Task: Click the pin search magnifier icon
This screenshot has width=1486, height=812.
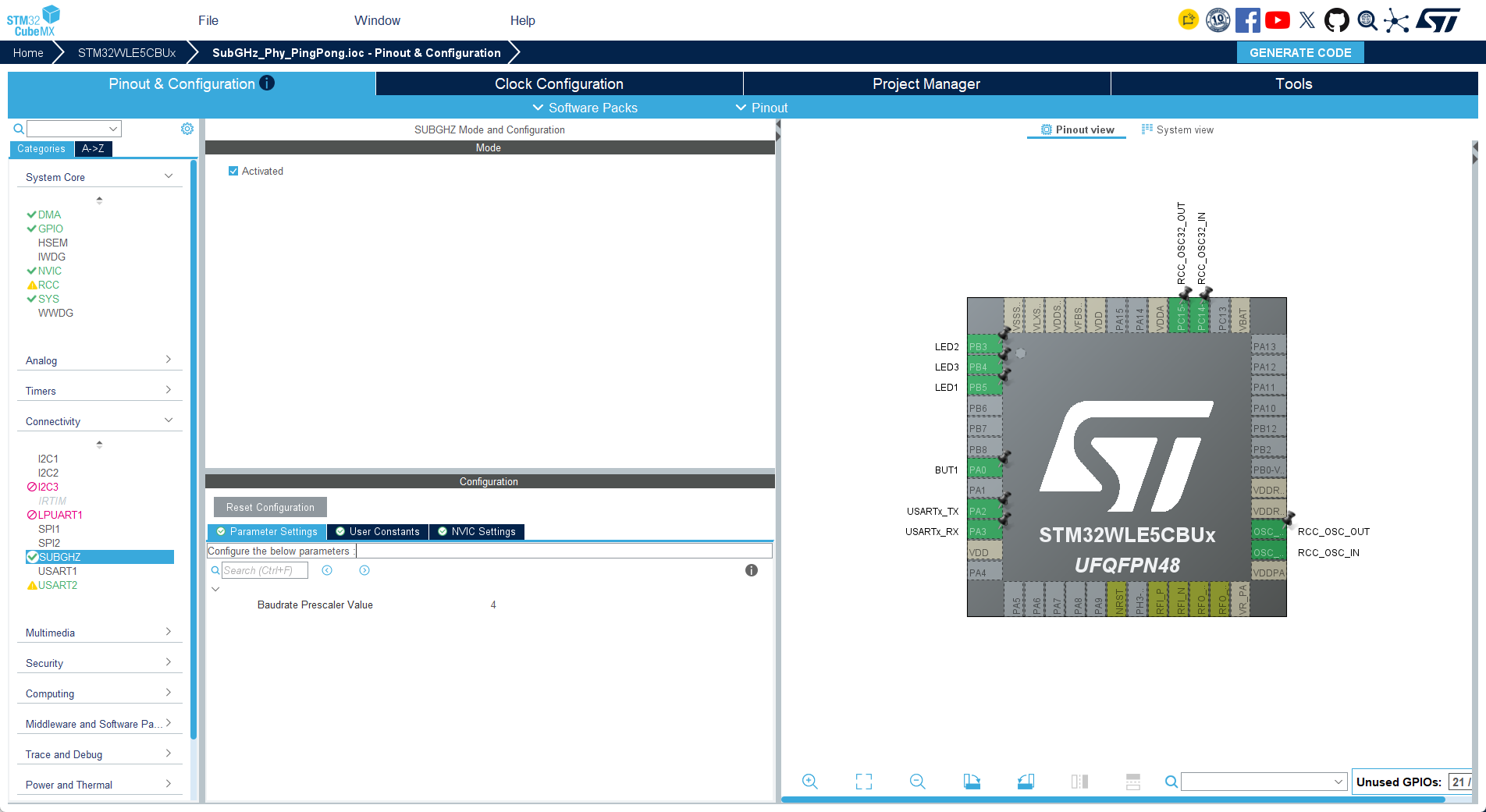Action: coord(1171,782)
